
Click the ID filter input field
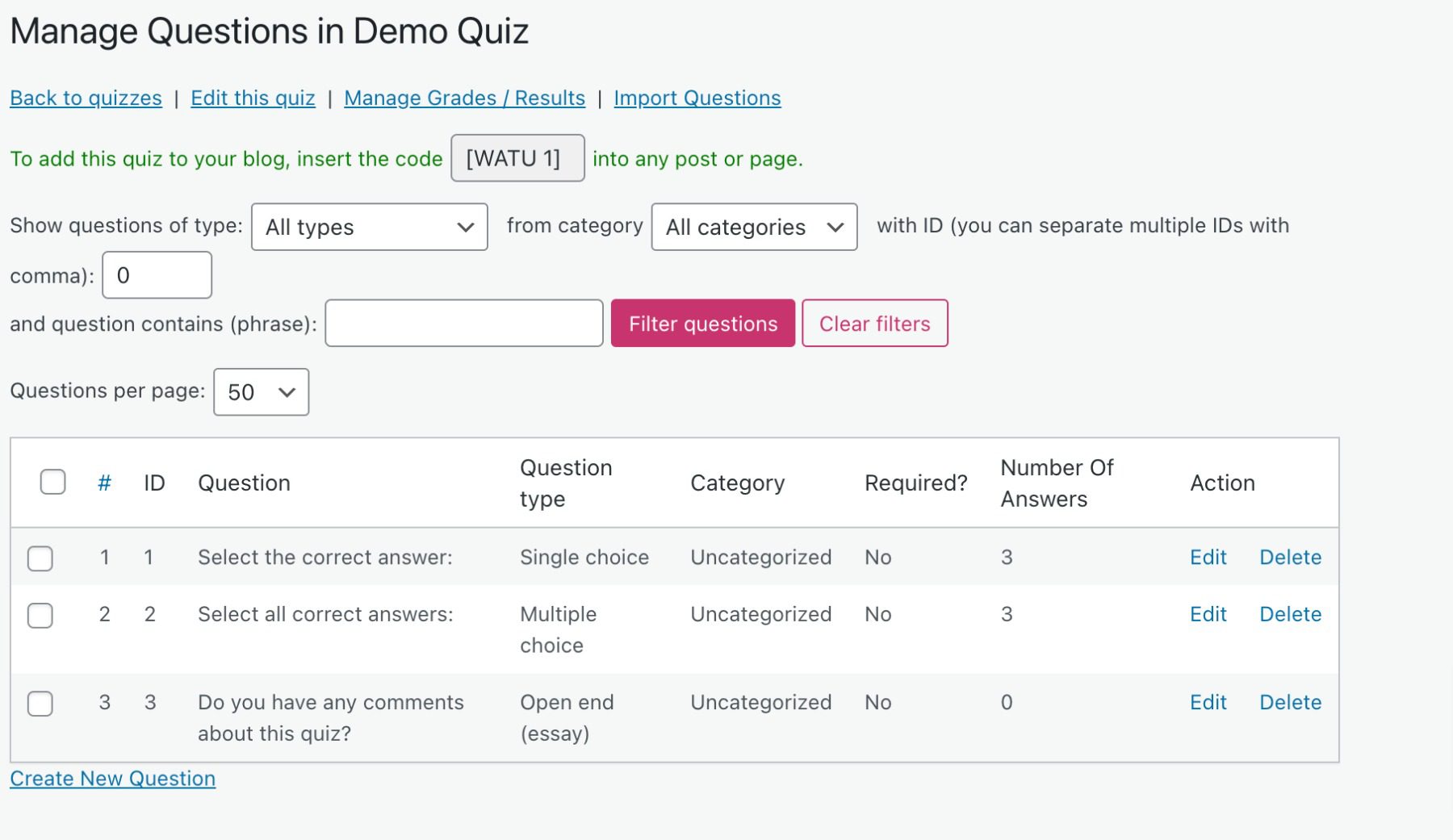click(x=157, y=274)
